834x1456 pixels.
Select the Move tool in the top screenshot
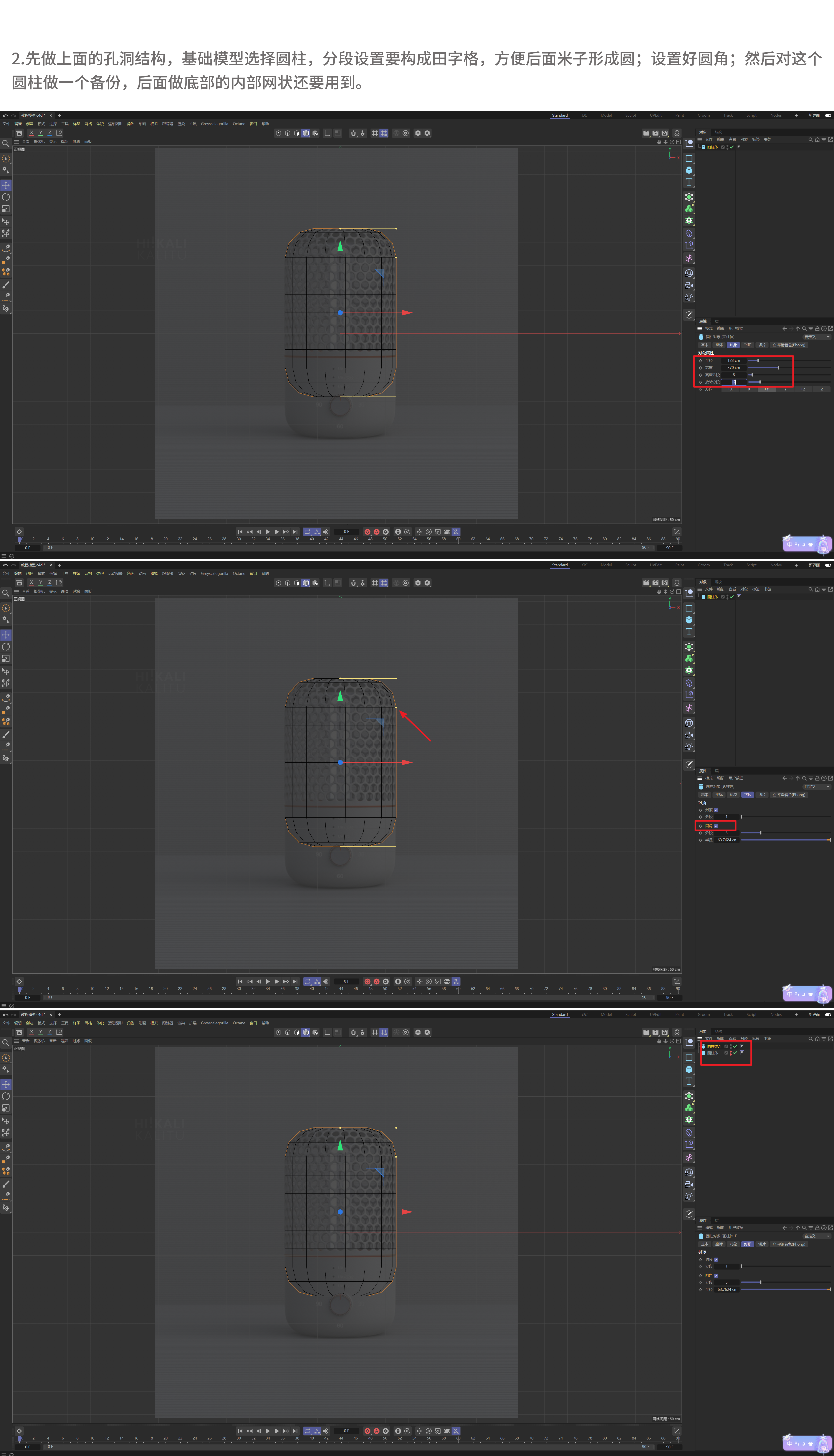[x=6, y=185]
